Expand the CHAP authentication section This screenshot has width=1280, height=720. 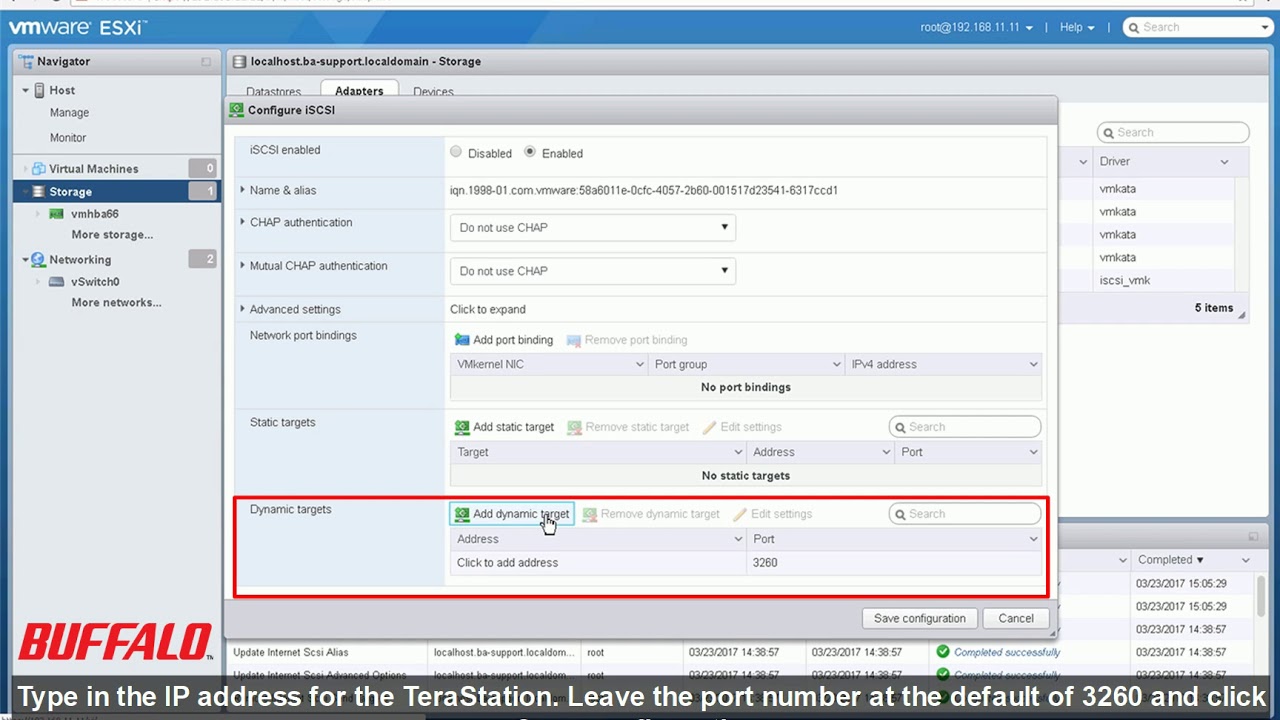click(x=243, y=222)
